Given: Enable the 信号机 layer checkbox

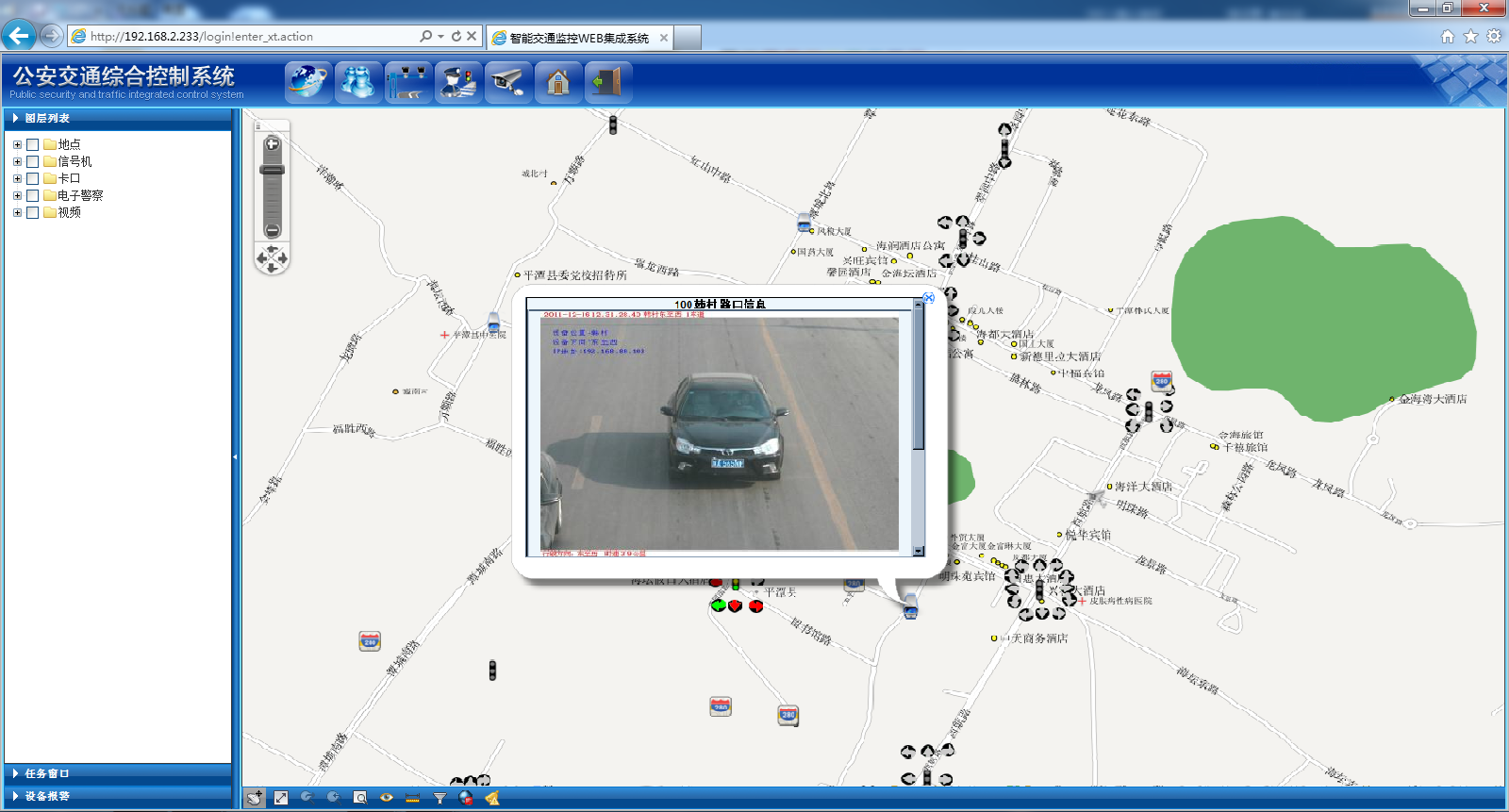Looking at the screenshot, I should coord(33,161).
